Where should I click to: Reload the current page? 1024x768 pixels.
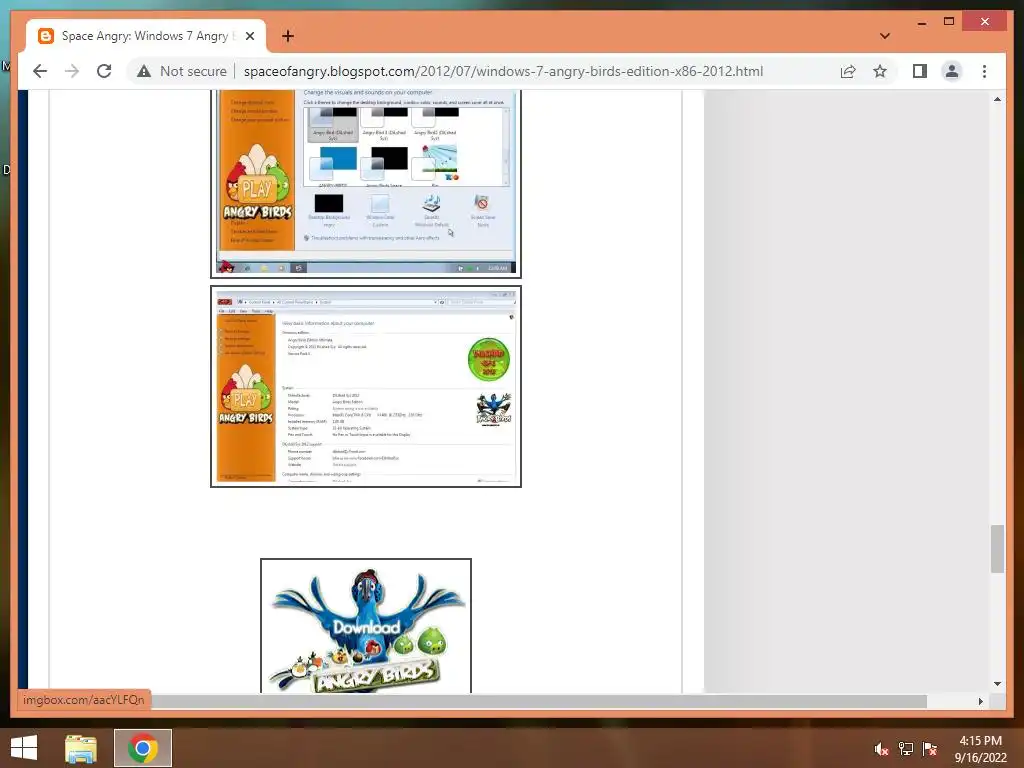[x=104, y=71]
